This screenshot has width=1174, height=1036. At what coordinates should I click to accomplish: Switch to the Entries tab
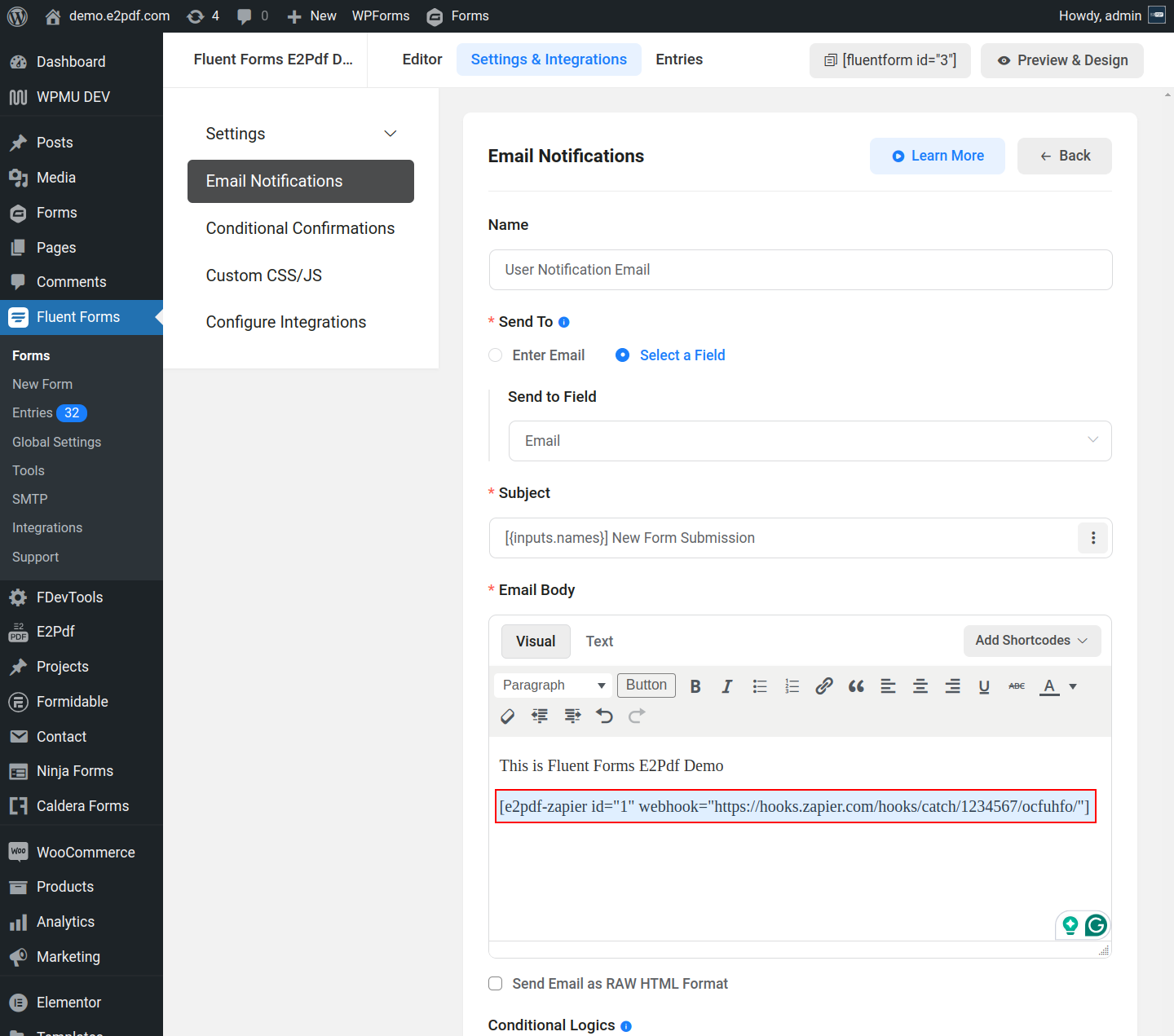click(679, 60)
